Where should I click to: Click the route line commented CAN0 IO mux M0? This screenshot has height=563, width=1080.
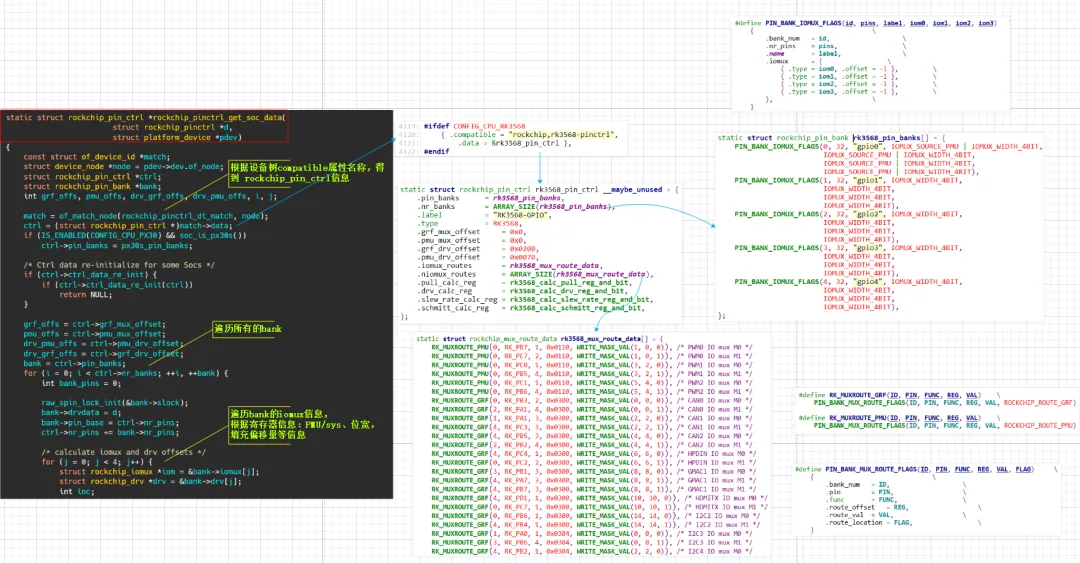point(592,400)
